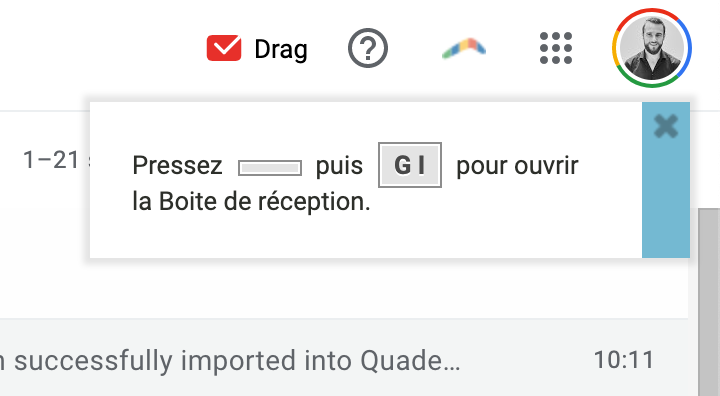The width and height of the screenshot is (720, 396).
Task: Click the text la Boite de réception
Action: (x=251, y=202)
